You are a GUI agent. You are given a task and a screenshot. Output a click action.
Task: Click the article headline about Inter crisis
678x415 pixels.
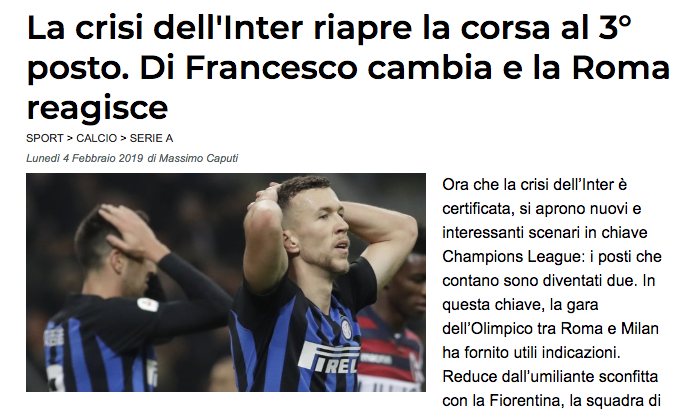tap(348, 67)
